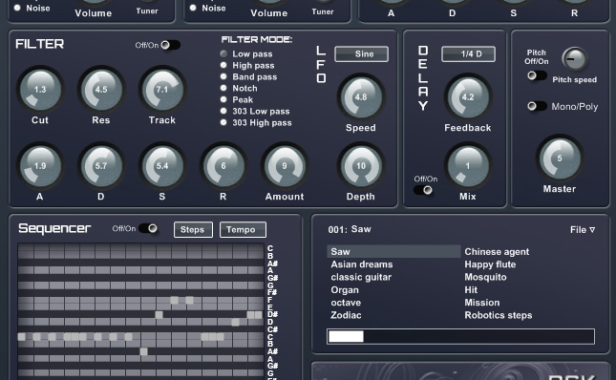
Task: Click the filter Cut knob
Action: pos(40,90)
